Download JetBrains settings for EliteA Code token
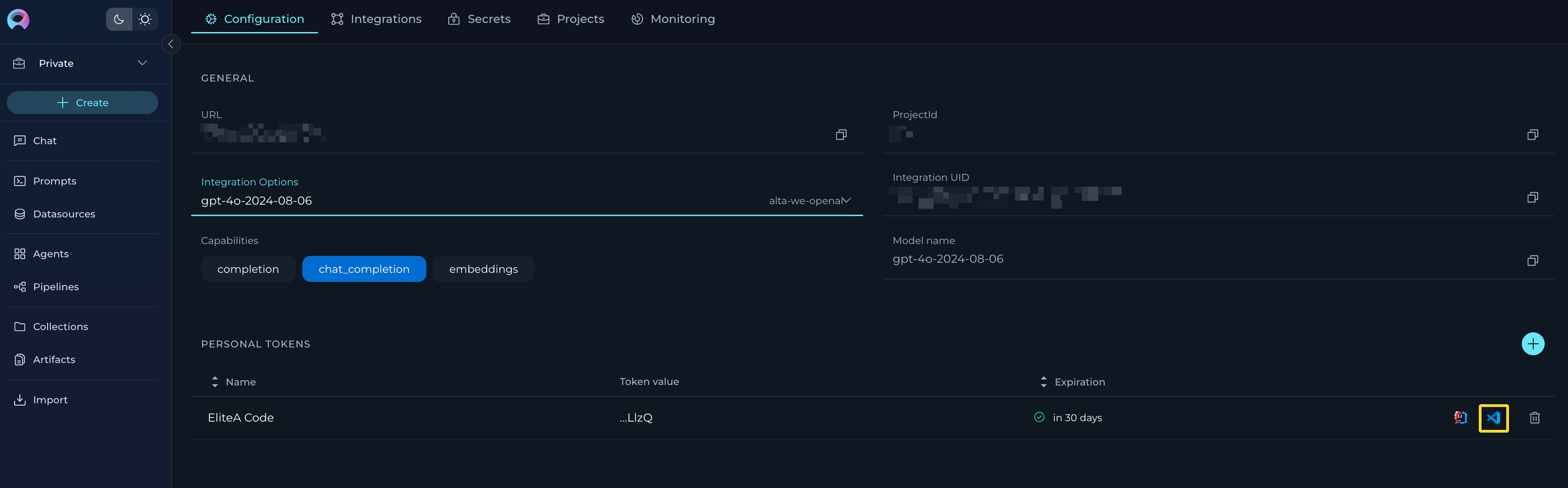This screenshot has width=1568, height=488. pyautogui.click(x=1460, y=418)
